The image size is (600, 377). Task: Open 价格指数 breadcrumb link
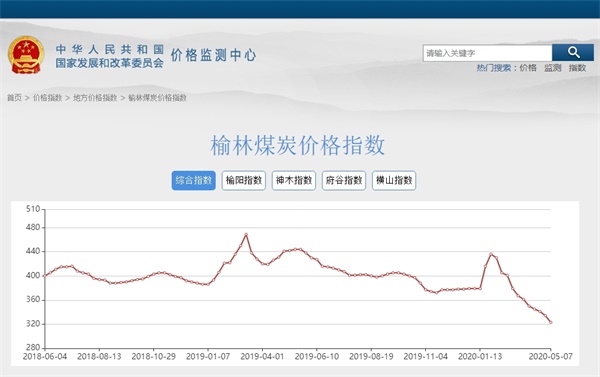click(x=47, y=98)
